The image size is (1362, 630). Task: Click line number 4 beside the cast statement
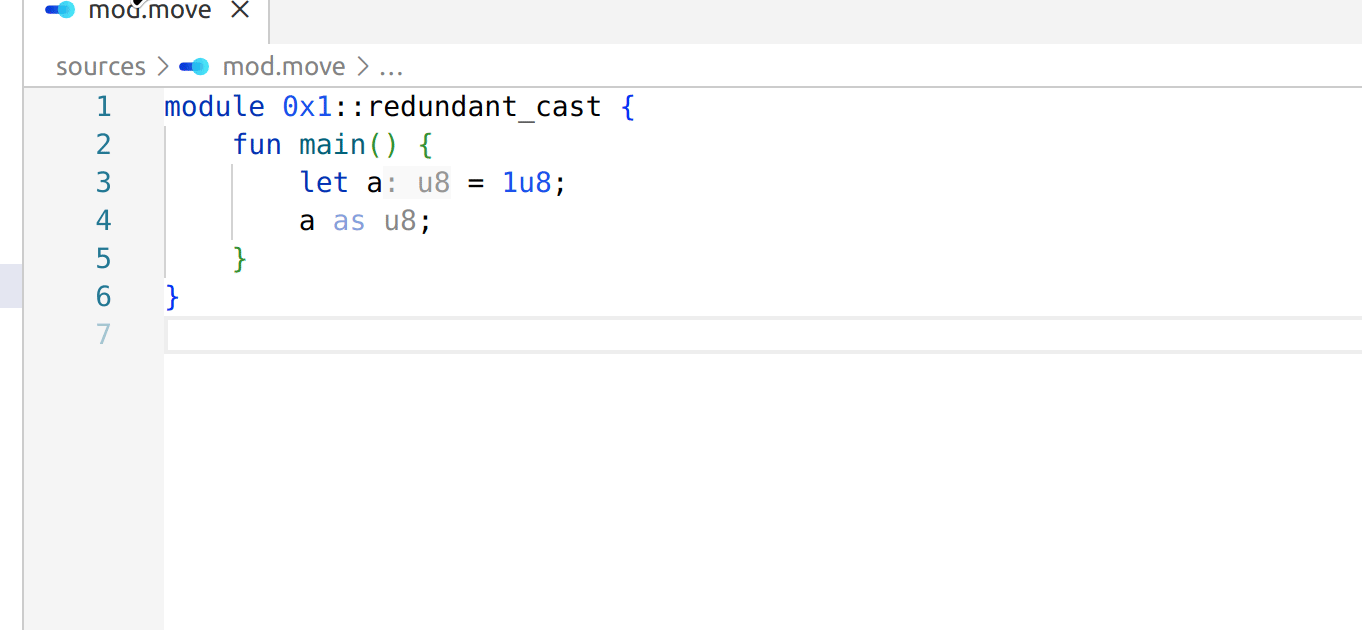click(104, 220)
